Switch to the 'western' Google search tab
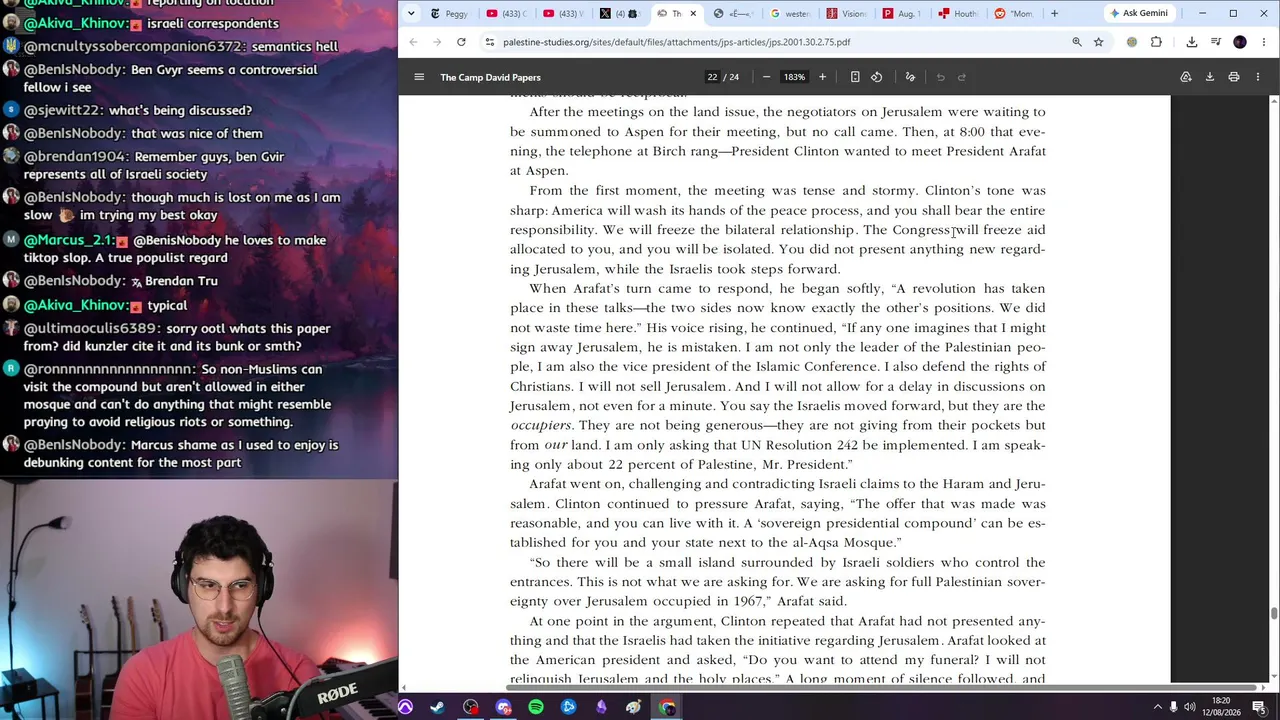Viewport: 1280px width, 720px height. pyautogui.click(x=792, y=14)
